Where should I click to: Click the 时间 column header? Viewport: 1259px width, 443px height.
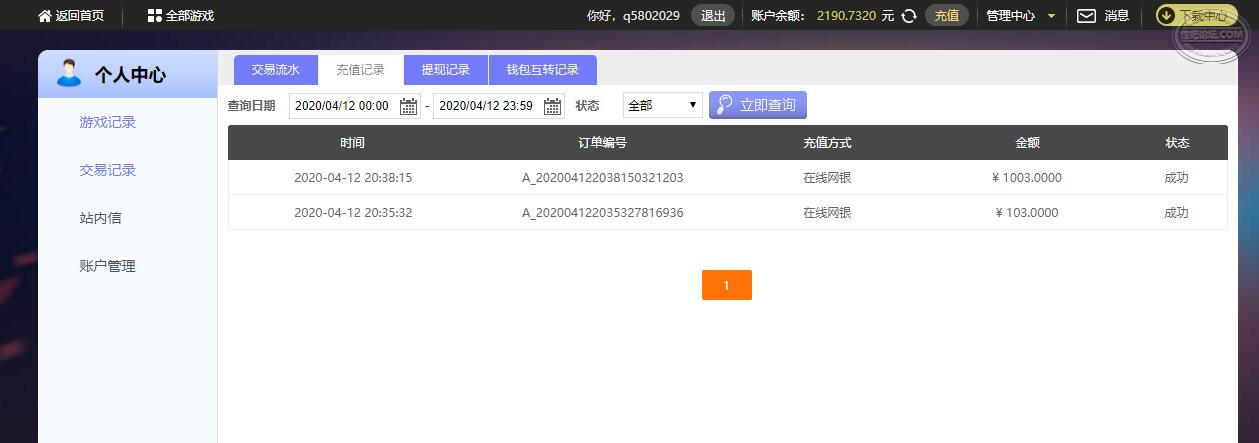click(352, 143)
